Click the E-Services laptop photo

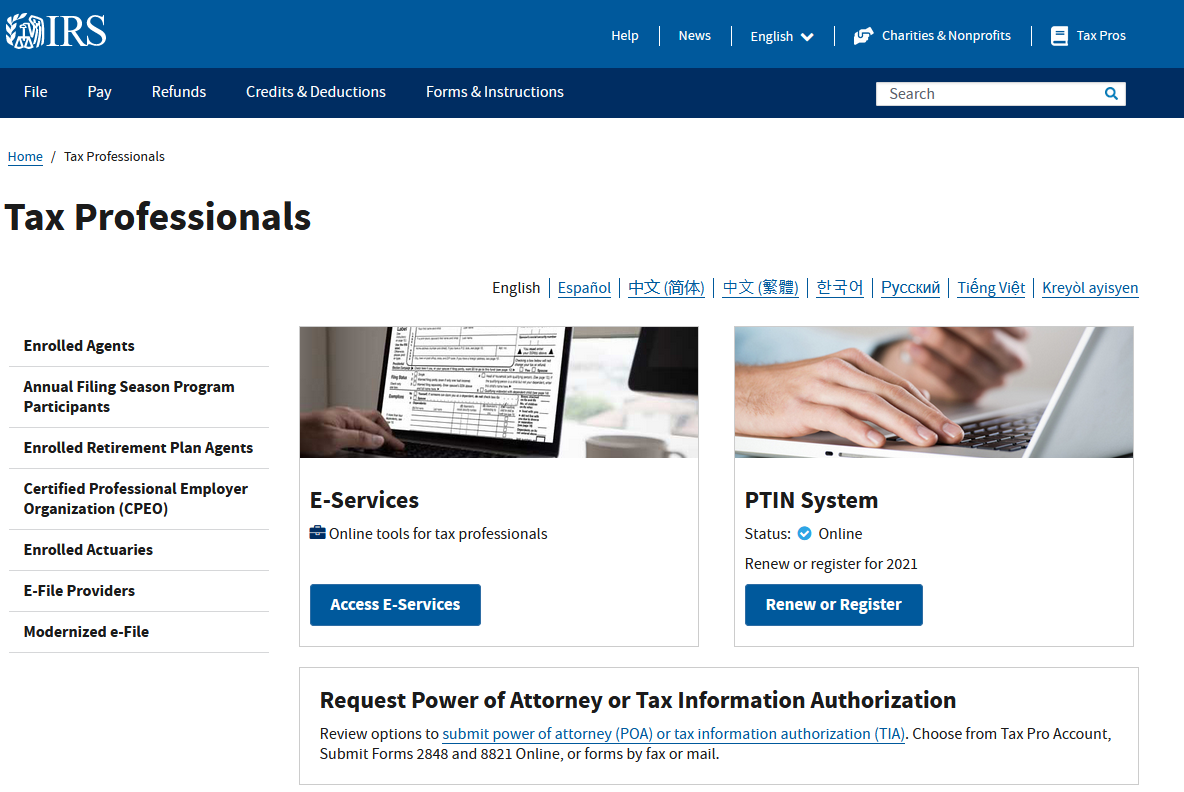pyautogui.click(x=498, y=392)
